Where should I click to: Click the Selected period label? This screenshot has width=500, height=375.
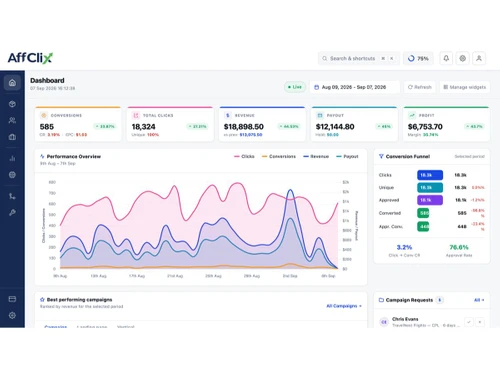click(470, 156)
